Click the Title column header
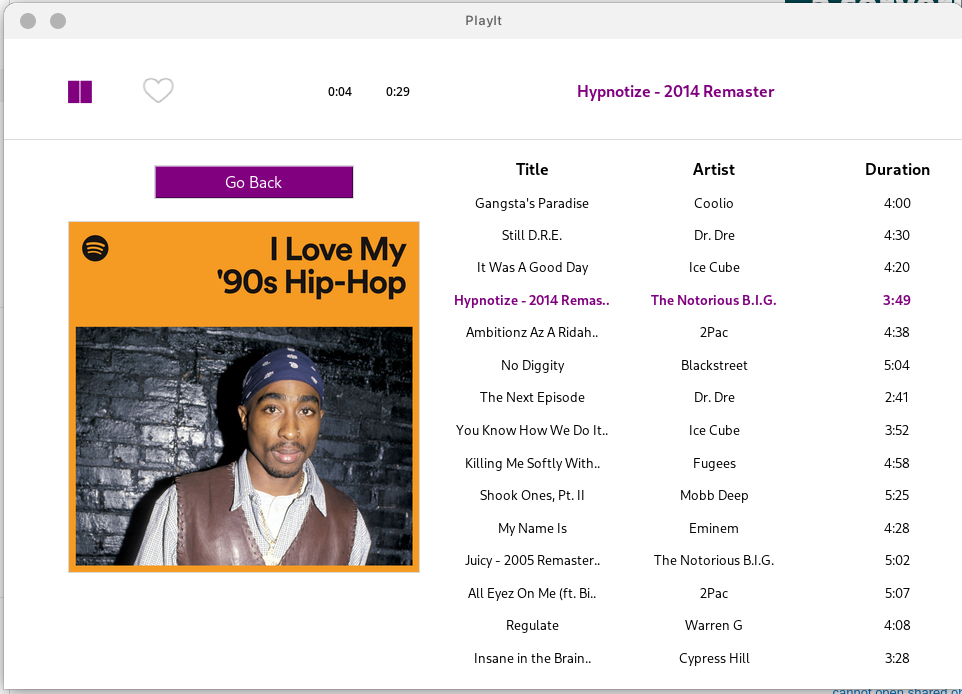The image size is (962, 694). pyautogui.click(x=532, y=169)
